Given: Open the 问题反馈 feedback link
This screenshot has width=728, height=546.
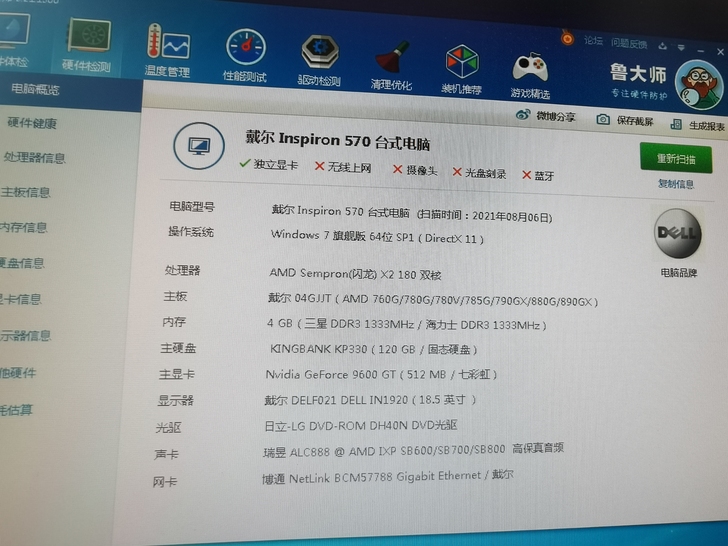Looking at the screenshot, I should click(629, 44).
